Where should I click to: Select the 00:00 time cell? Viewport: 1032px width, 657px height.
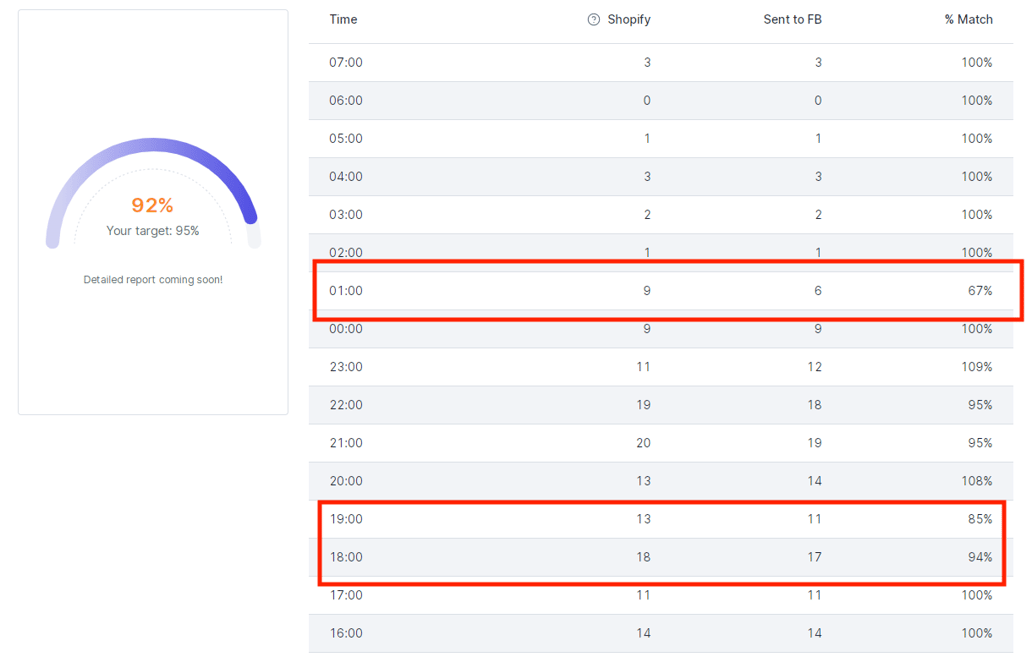(x=346, y=329)
